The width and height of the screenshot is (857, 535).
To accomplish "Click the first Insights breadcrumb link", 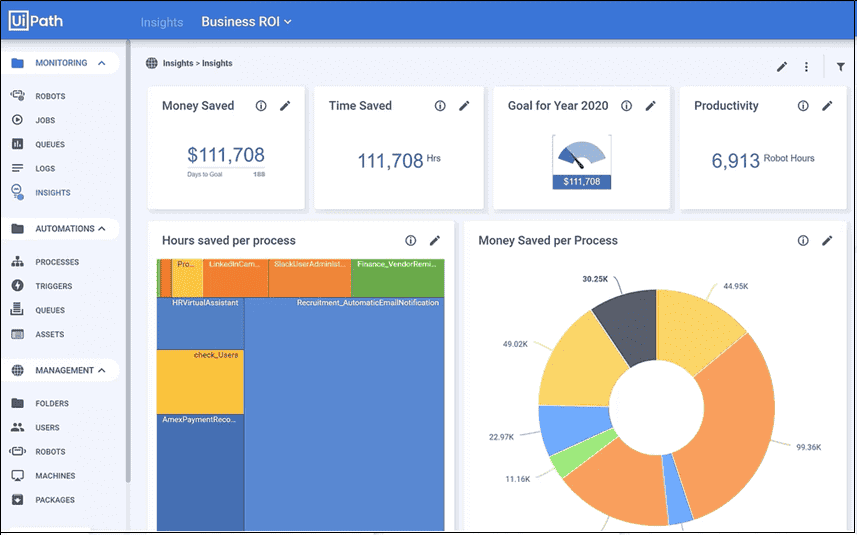I will [178, 63].
